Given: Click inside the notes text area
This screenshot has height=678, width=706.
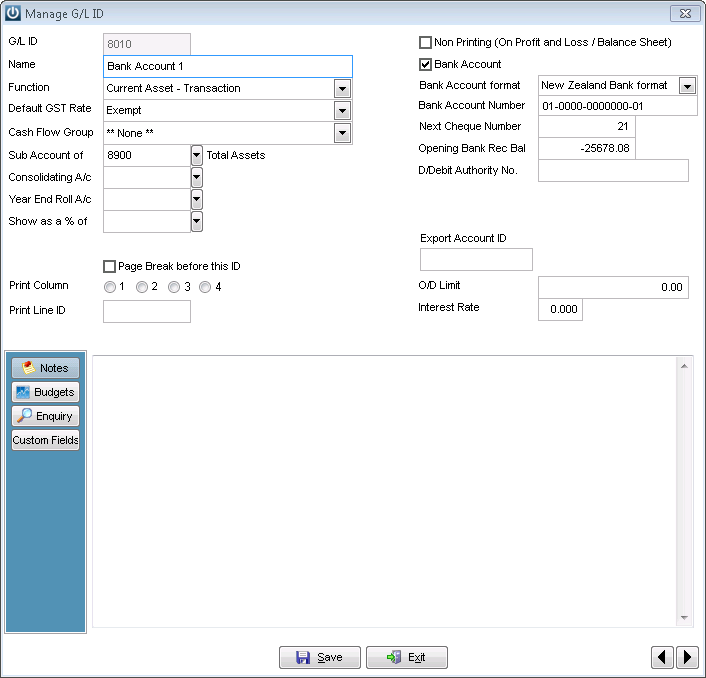Looking at the screenshot, I should point(384,491).
